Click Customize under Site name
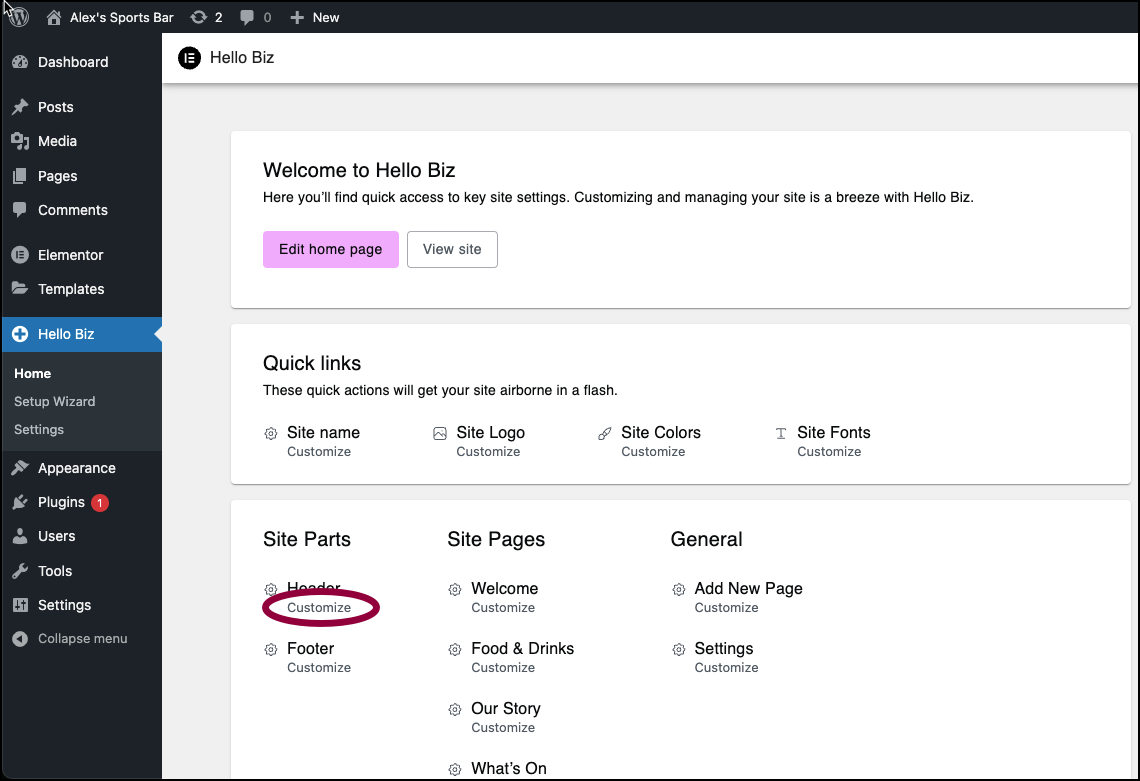Image resolution: width=1140 pixels, height=781 pixels. pos(319,452)
